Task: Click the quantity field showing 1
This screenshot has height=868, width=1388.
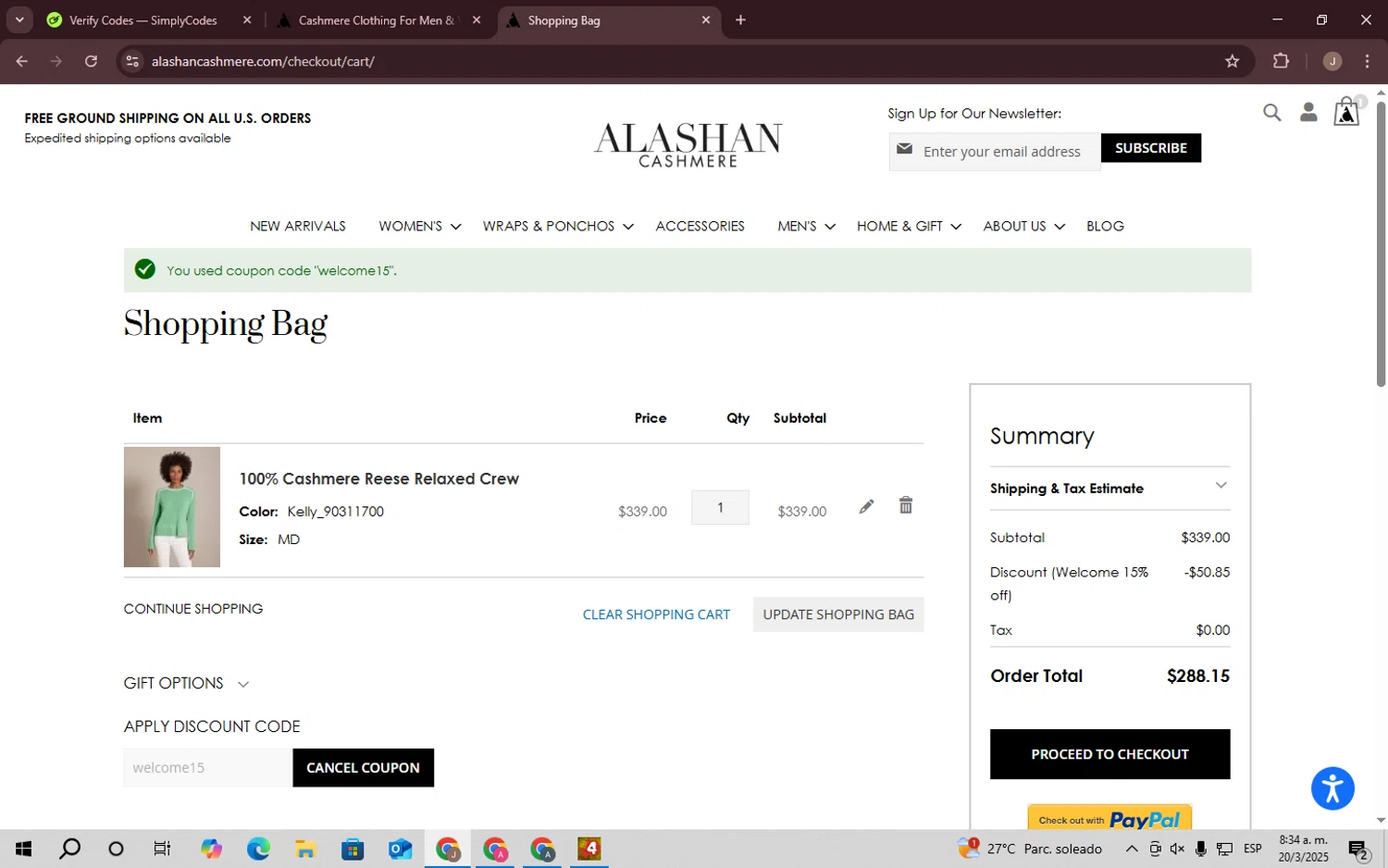Action: click(x=720, y=507)
